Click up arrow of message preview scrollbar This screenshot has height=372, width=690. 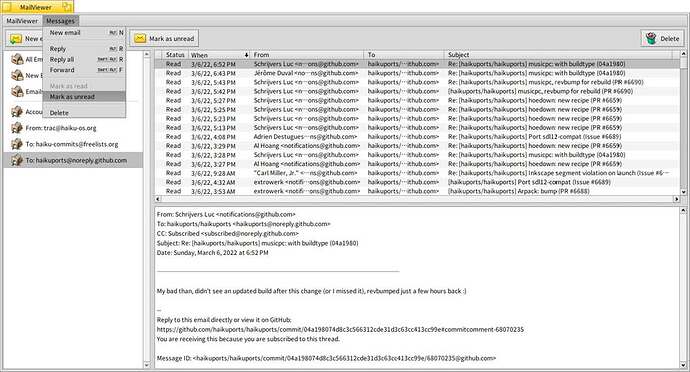click(x=683, y=211)
